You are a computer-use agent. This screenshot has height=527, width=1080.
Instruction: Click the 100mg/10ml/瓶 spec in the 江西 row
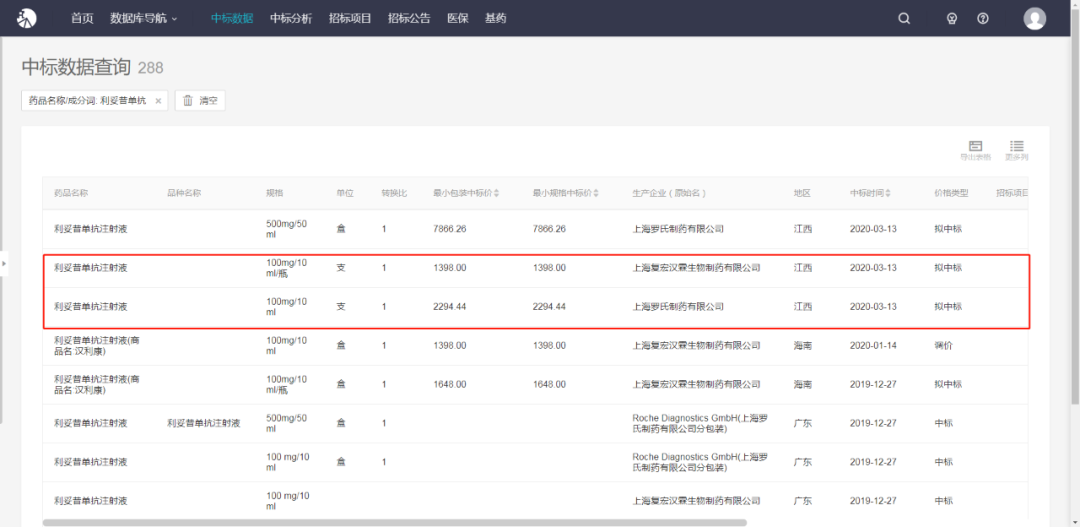[288, 267]
